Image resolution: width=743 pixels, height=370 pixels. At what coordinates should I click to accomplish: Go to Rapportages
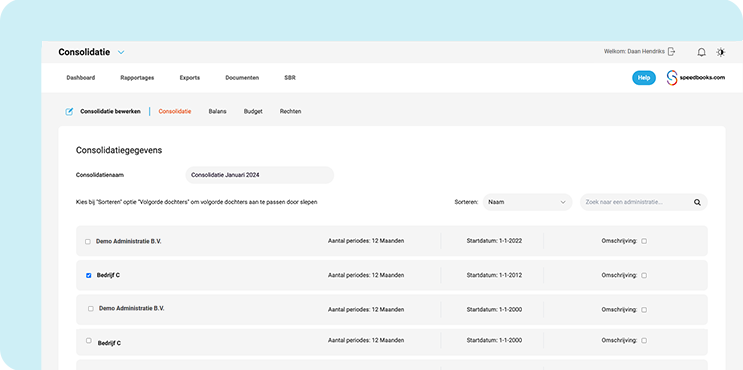137,78
